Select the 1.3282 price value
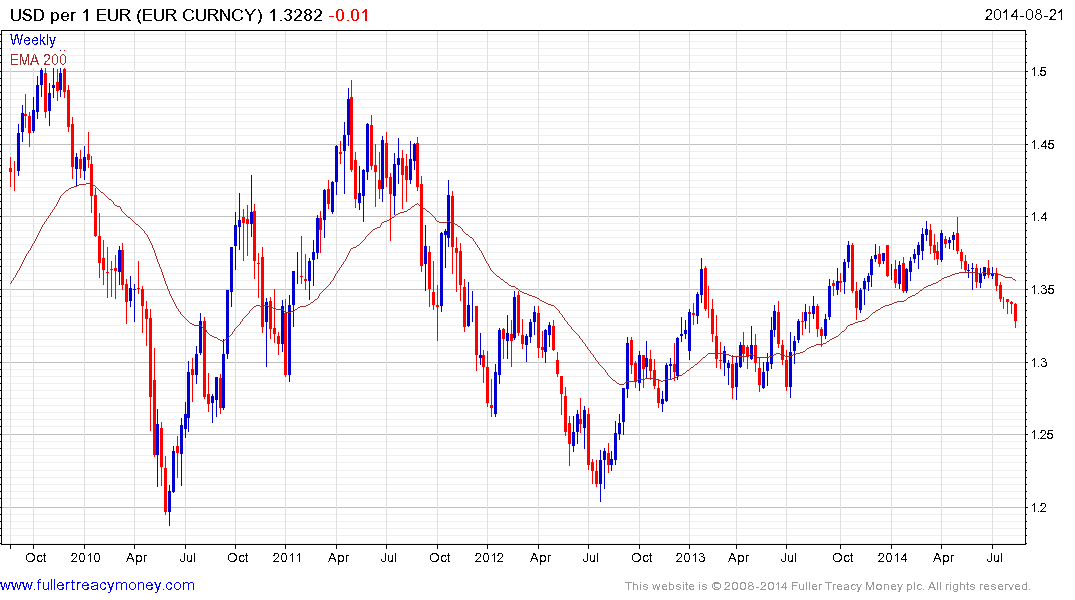 click(x=295, y=15)
